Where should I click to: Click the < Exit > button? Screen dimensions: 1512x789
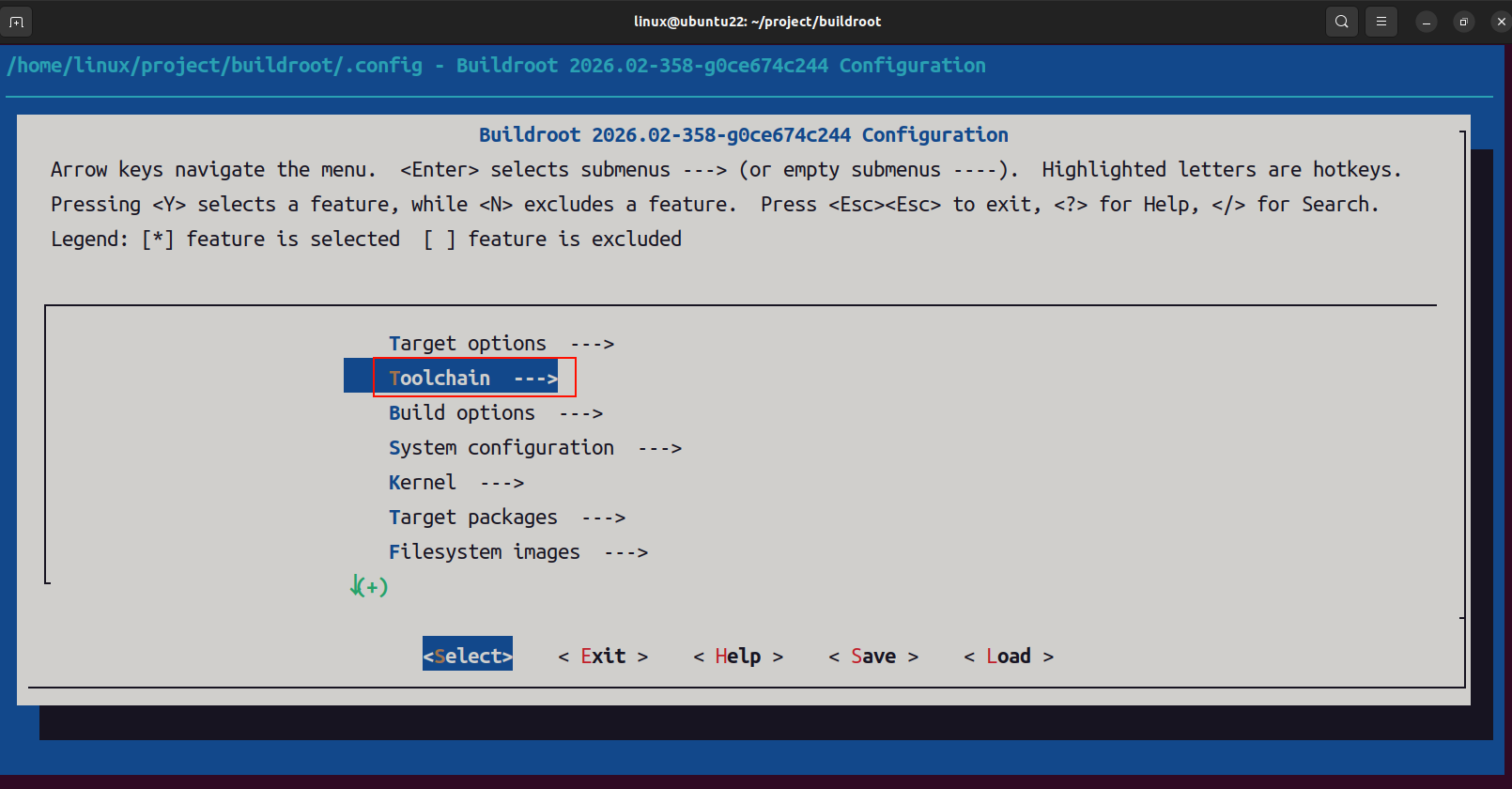click(x=603, y=656)
